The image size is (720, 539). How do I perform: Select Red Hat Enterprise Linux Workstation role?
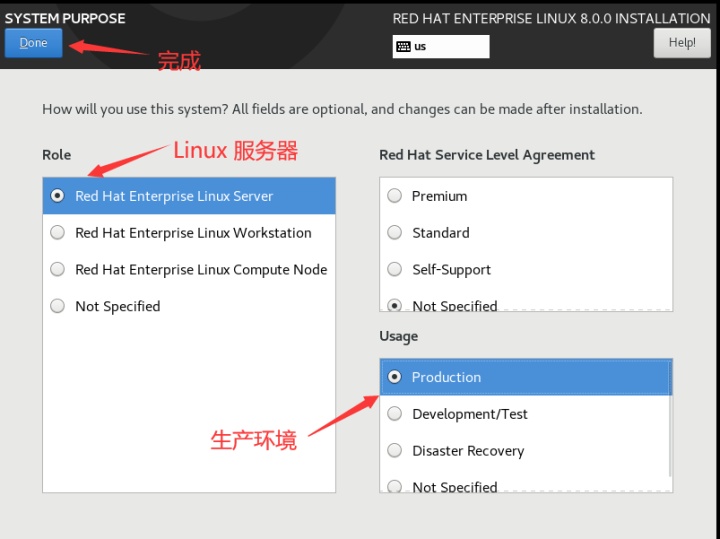point(189,233)
